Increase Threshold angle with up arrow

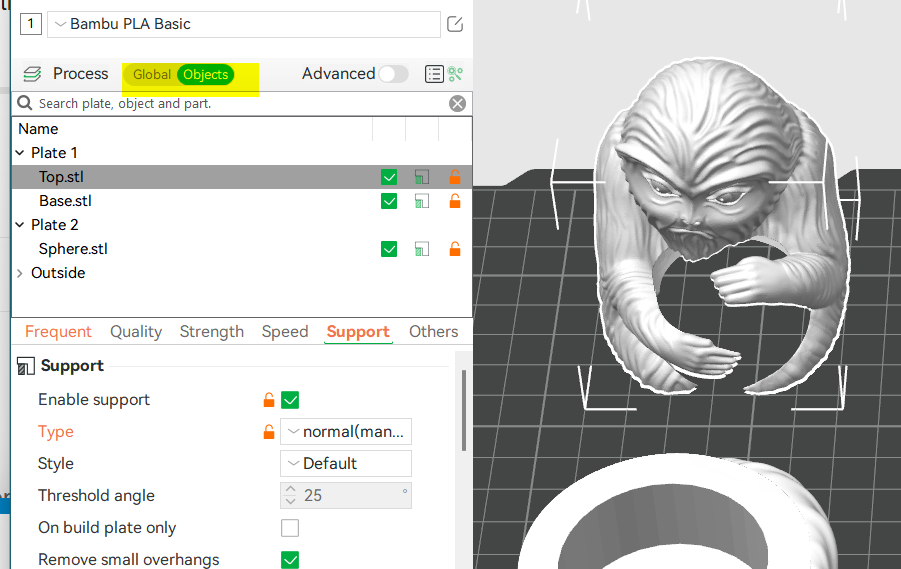(x=291, y=490)
